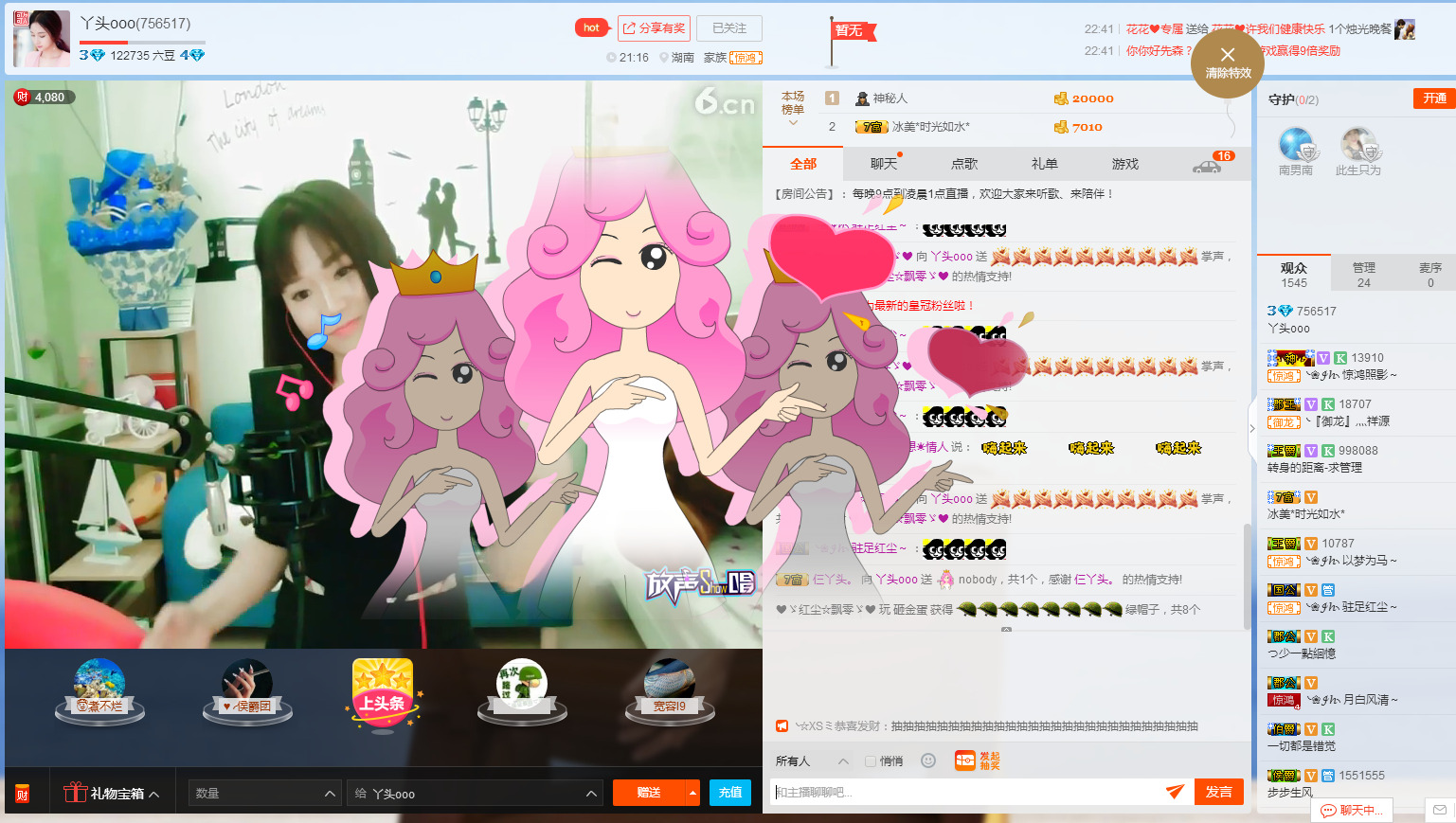Image resolution: width=1456 pixels, height=823 pixels.
Task: Click the 清除特效 clear effects button
Action: [1228, 63]
